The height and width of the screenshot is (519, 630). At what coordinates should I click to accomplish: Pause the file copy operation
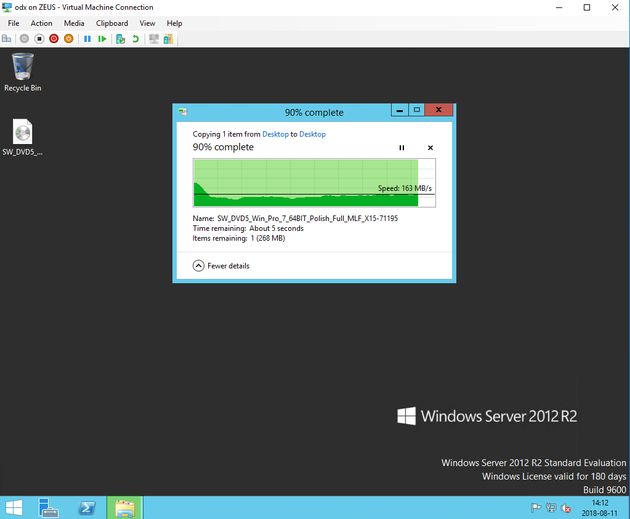coord(401,148)
